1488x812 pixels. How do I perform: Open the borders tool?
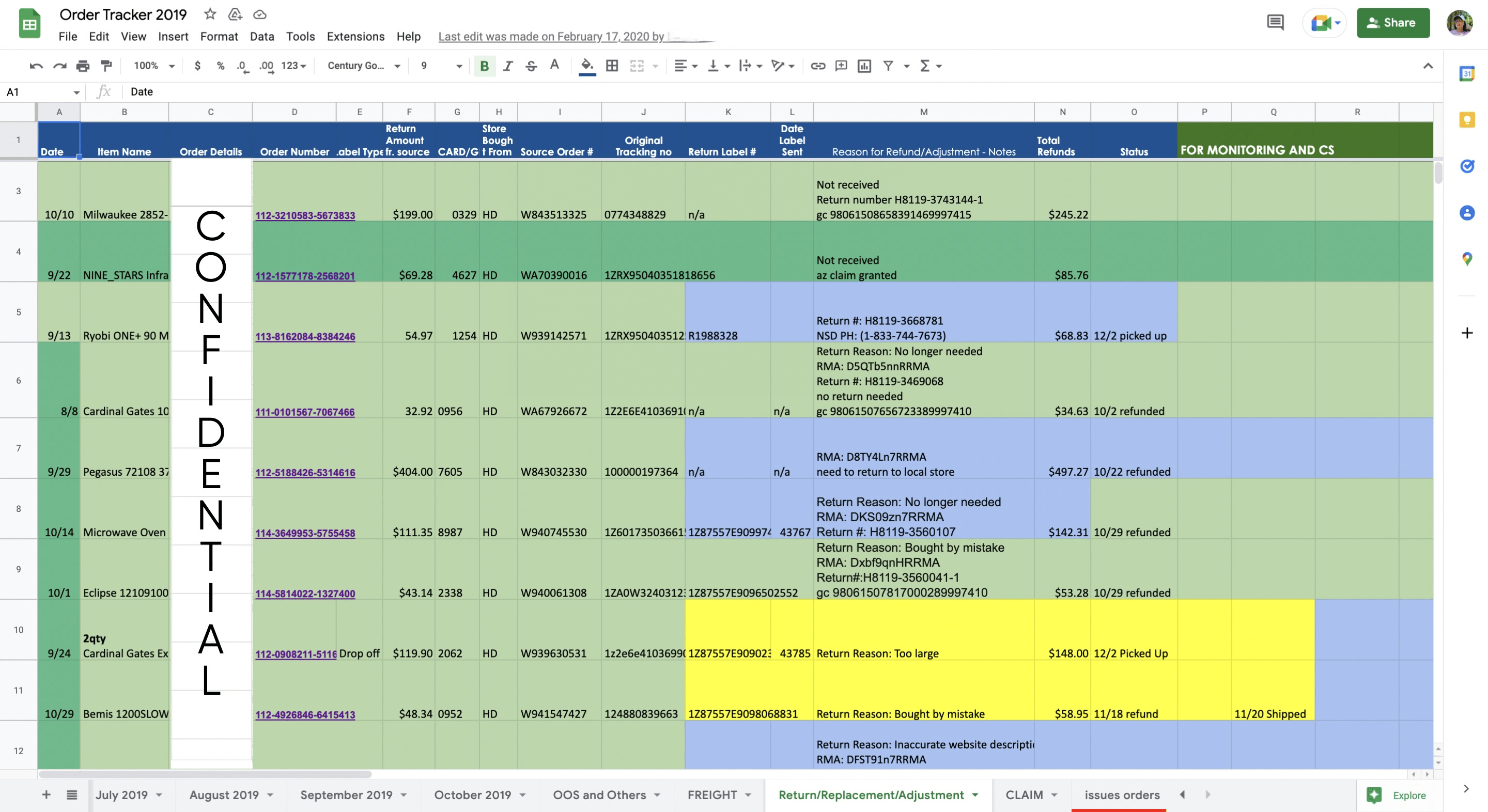[612, 66]
